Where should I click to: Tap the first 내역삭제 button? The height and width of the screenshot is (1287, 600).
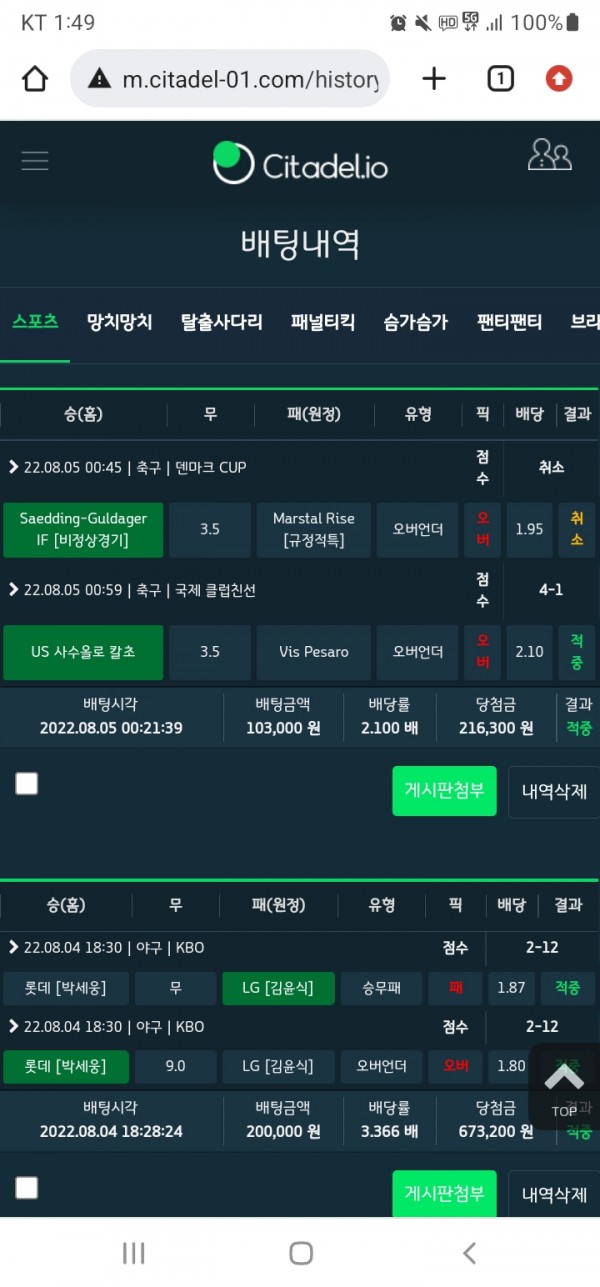point(554,791)
